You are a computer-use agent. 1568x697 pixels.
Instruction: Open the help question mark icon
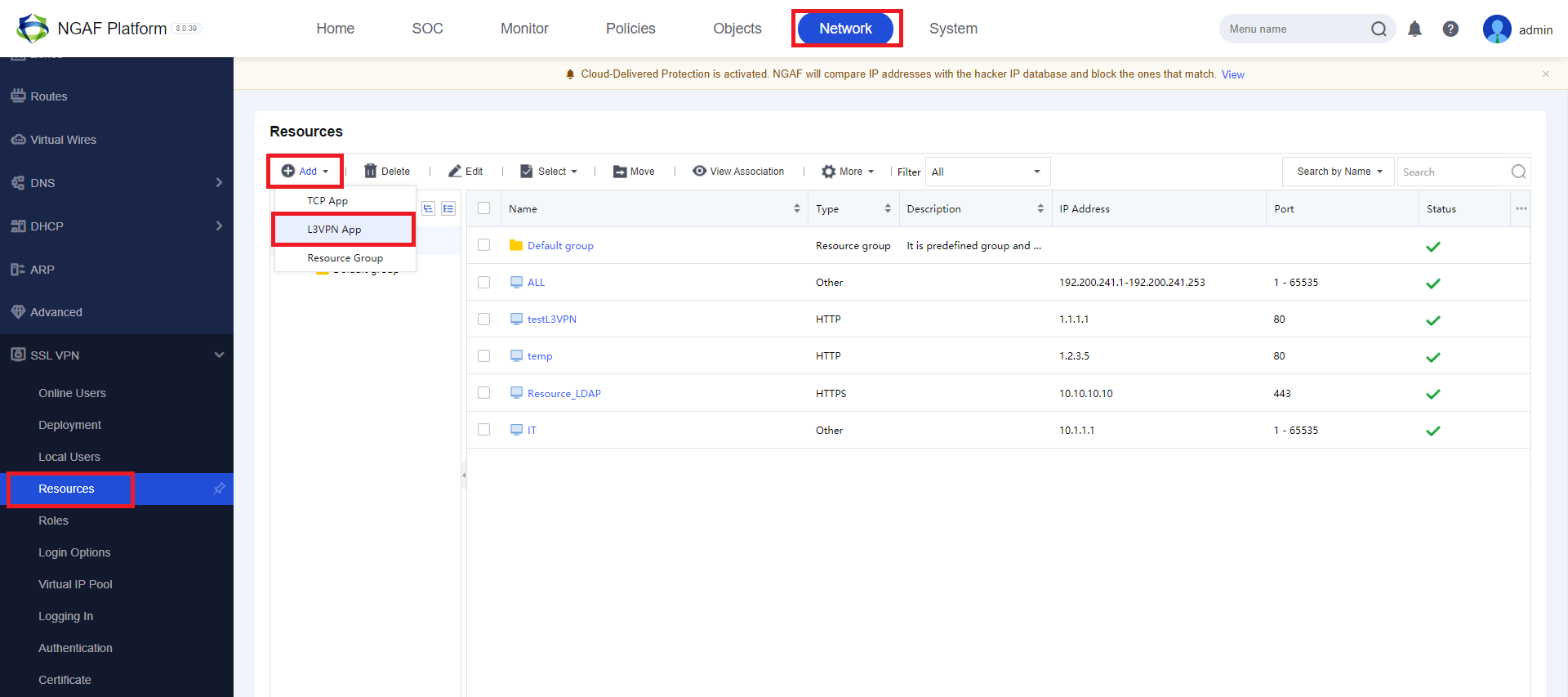1450,29
